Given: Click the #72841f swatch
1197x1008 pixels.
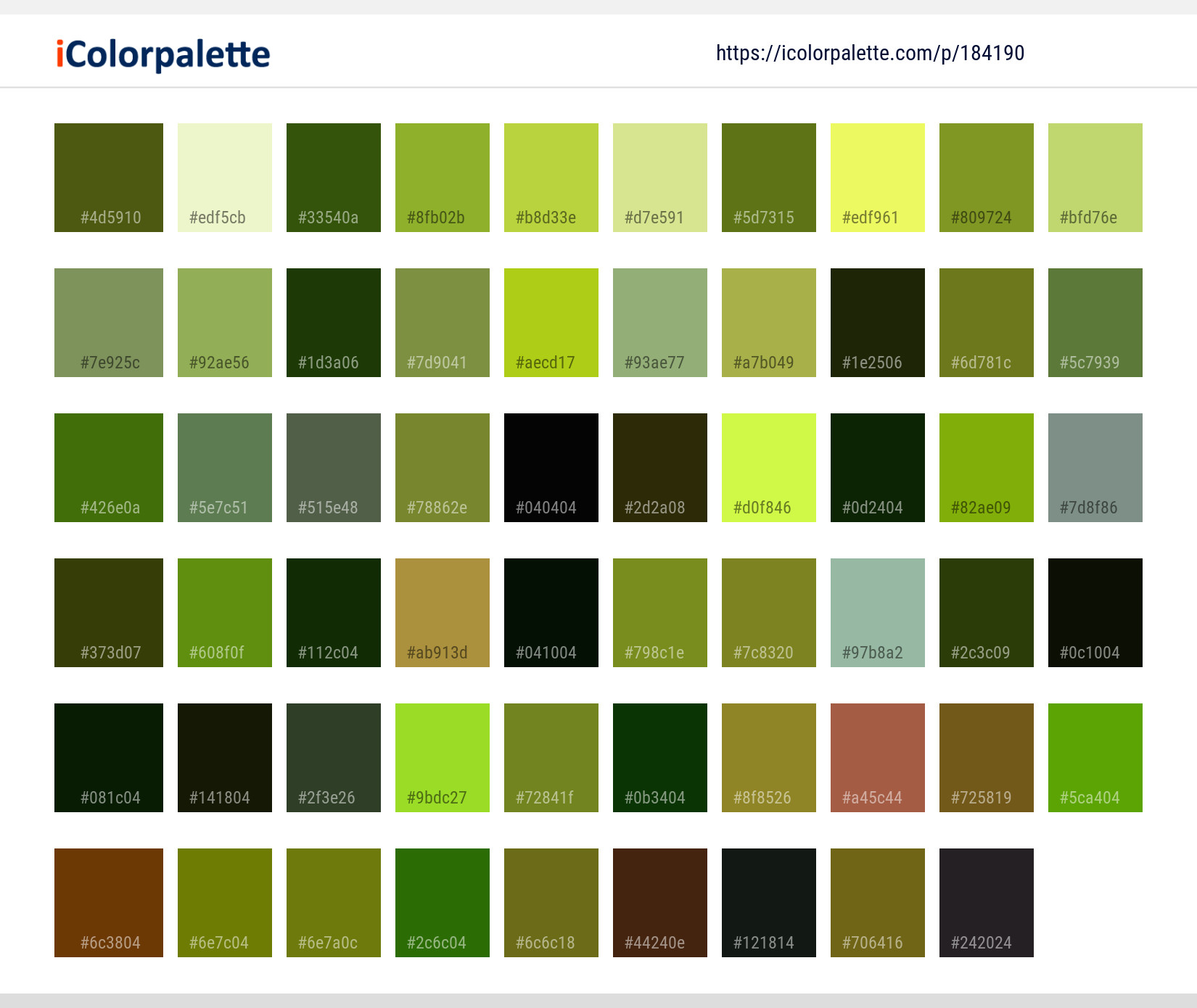Looking at the screenshot, I should pos(551,758).
